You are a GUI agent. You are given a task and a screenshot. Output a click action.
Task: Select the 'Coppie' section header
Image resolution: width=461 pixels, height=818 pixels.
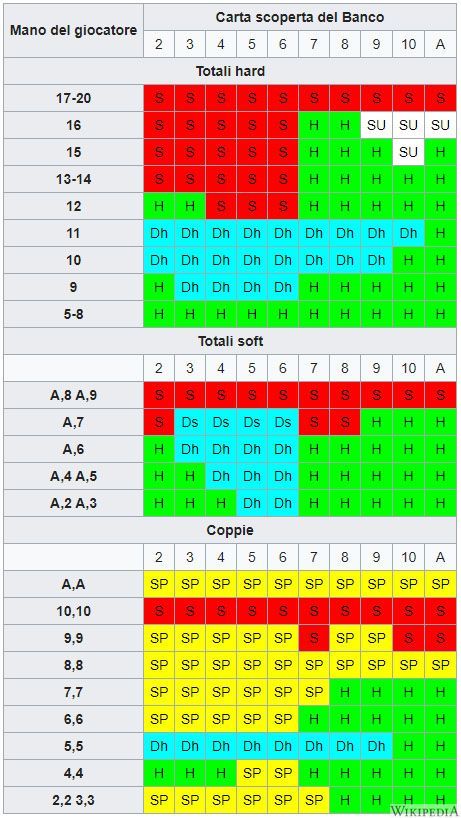pos(230,530)
